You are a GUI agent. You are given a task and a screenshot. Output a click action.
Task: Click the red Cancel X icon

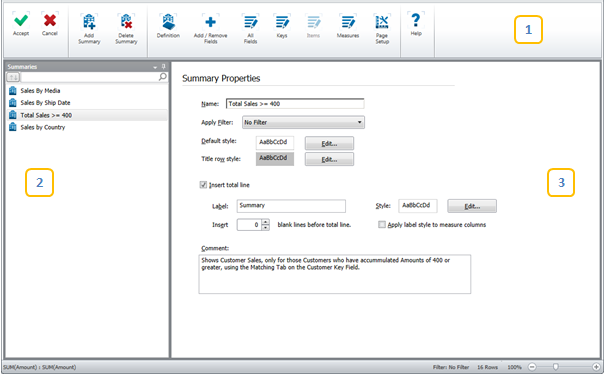[50, 20]
